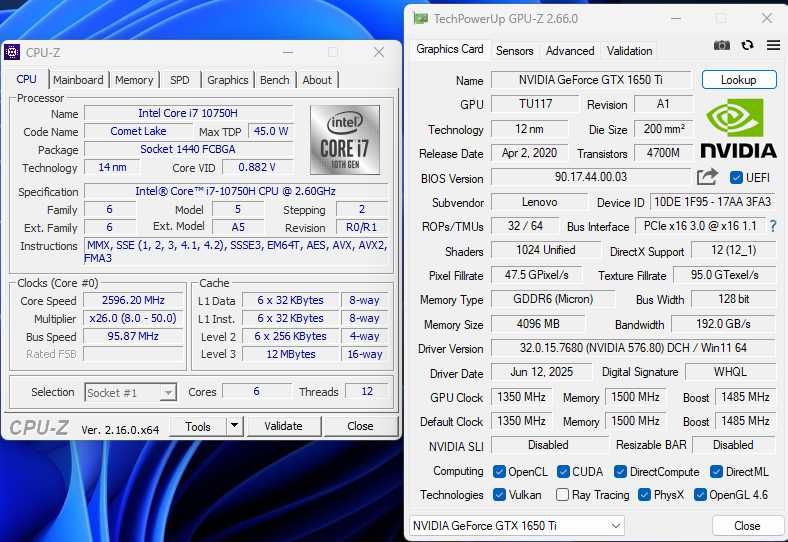Click the Release Date Apr 2, 2020 field
788x542 pixels.
[529, 153]
